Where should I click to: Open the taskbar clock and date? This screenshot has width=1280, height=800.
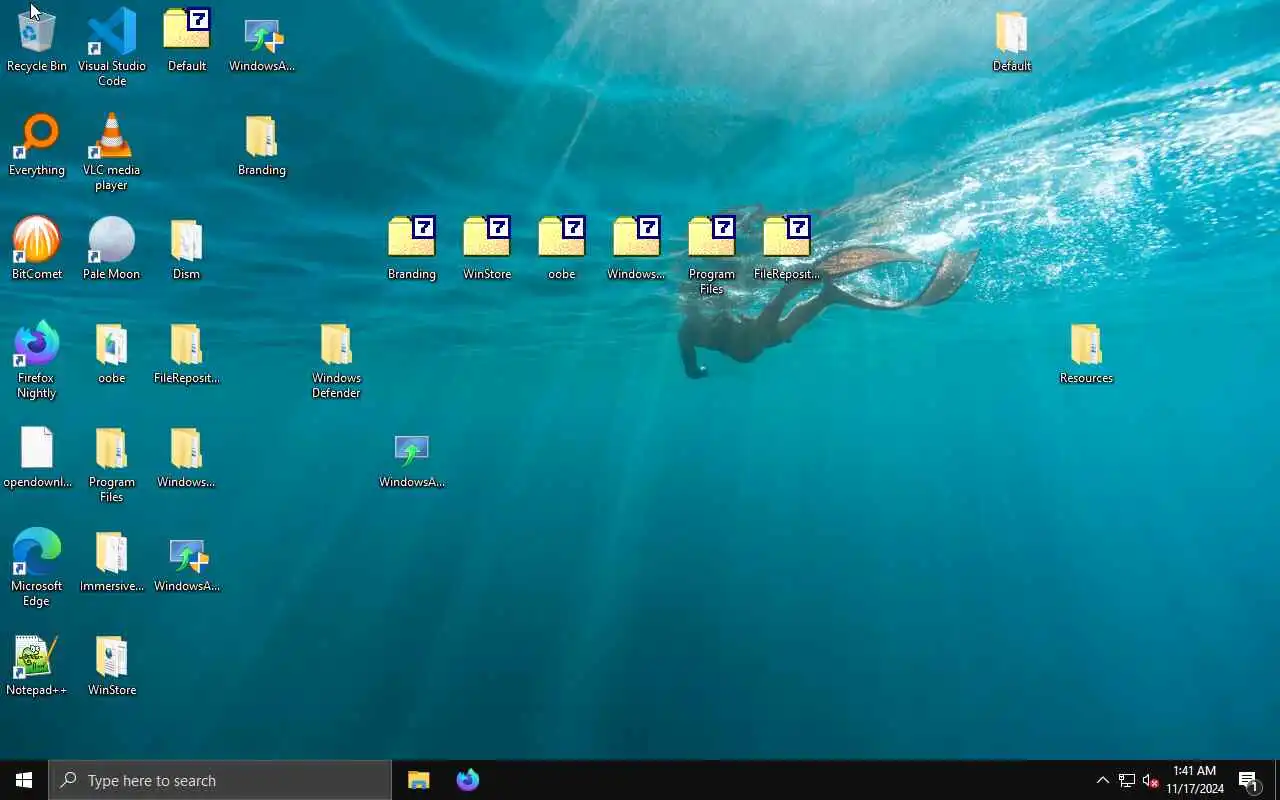coord(1195,780)
